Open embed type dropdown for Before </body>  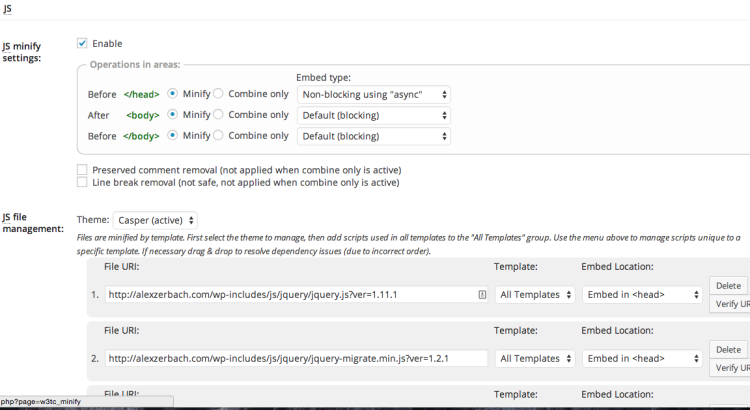point(374,136)
